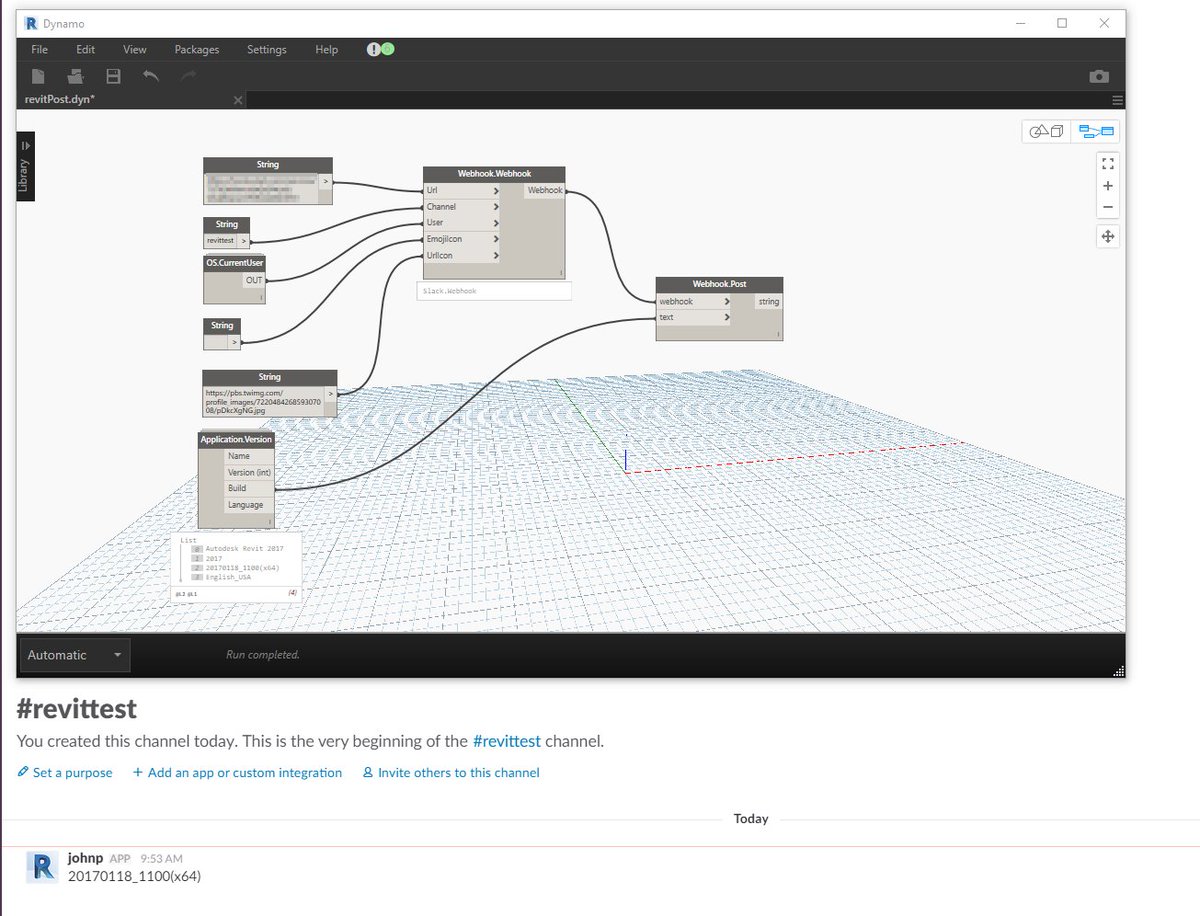1200x916 pixels.
Task: Open the Settings menu
Action: [x=267, y=49]
